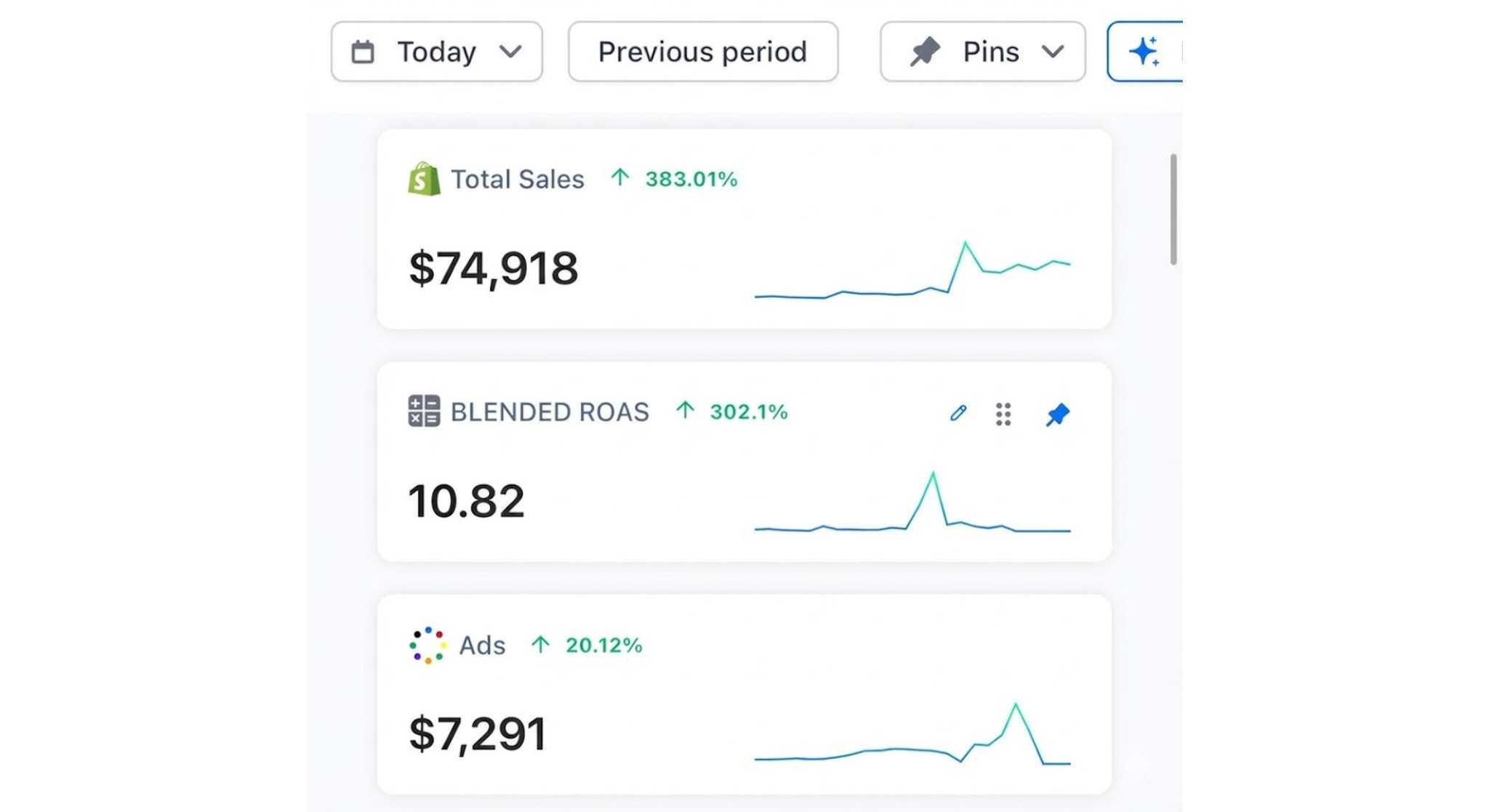
Task: Click the vertical scrollbar thumb
Action: pos(1173,209)
